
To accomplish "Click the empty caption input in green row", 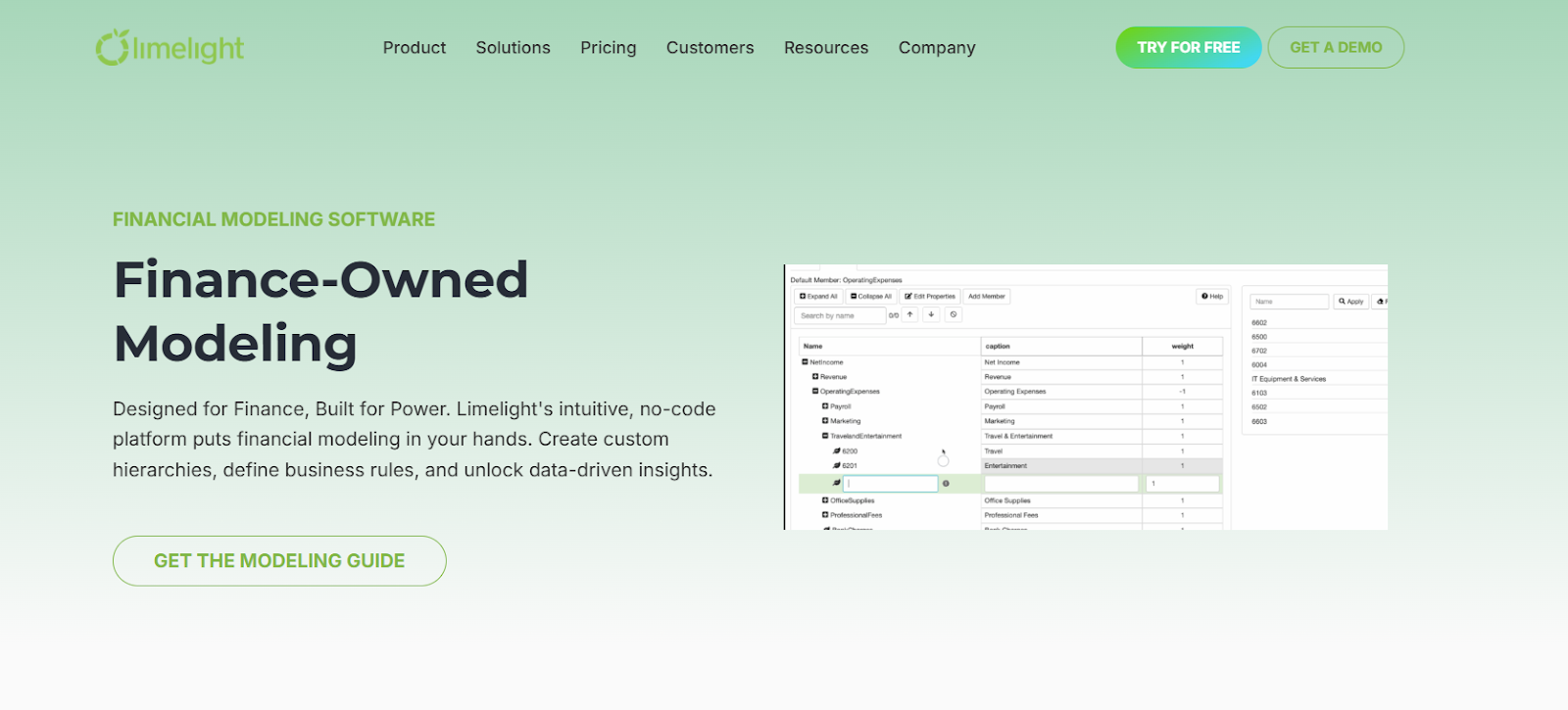I will pos(1061,484).
